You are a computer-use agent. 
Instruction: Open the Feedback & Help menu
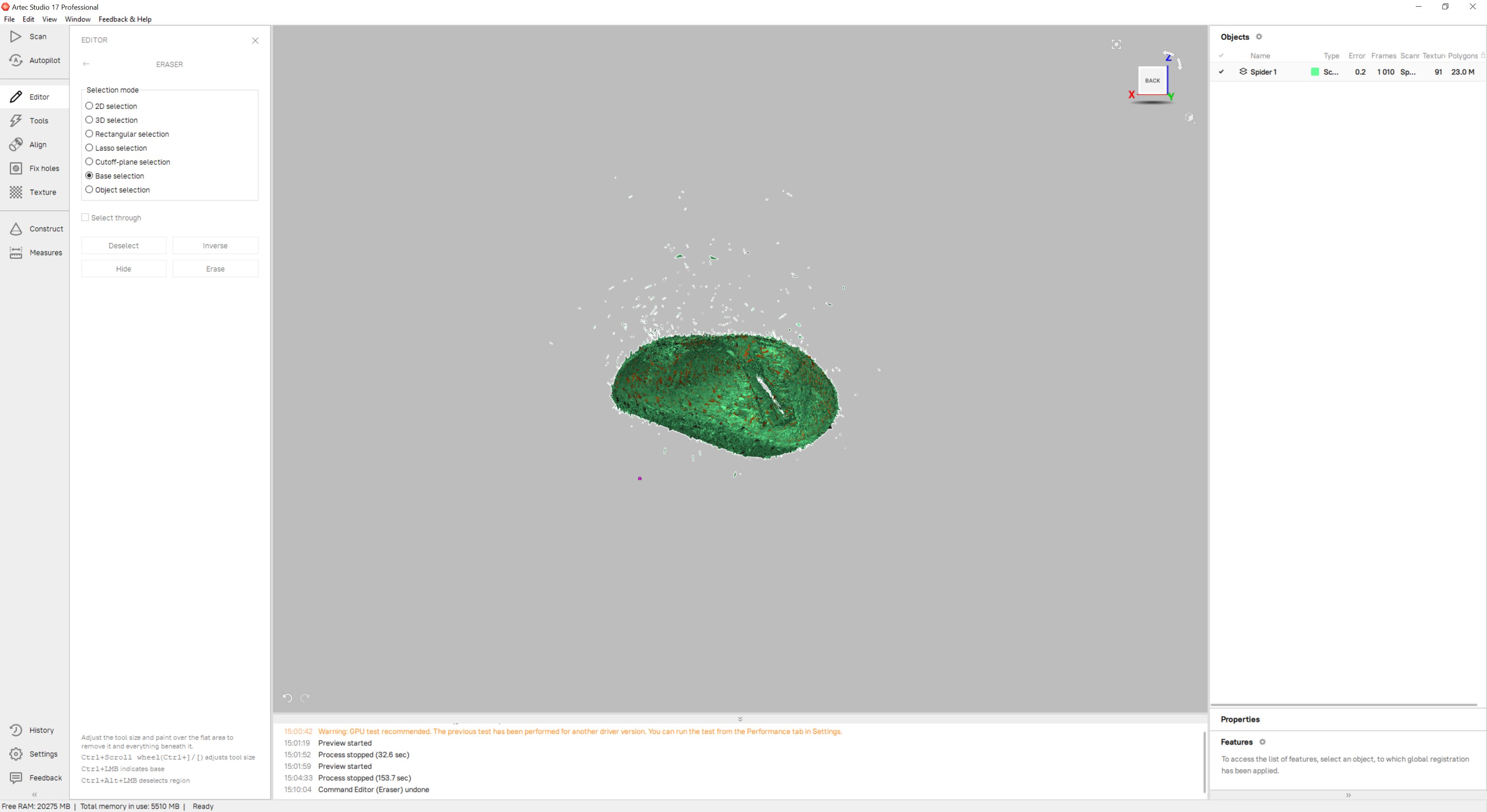pyautogui.click(x=125, y=19)
